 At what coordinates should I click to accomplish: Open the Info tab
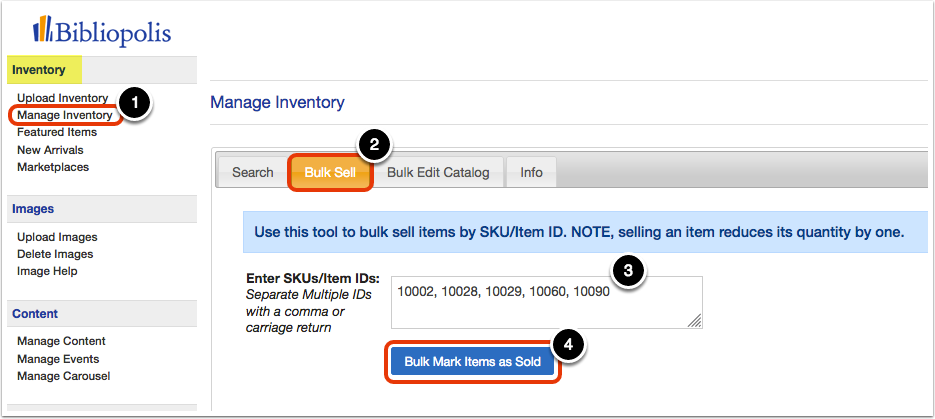point(531,172)
